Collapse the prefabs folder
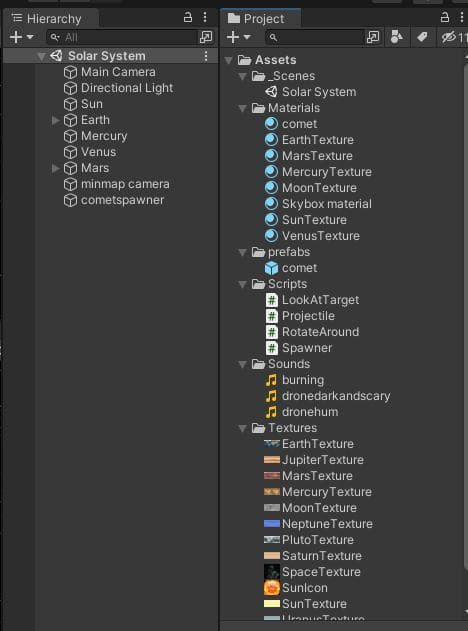The height and width of the screenshot is (631, 468). click(242, 252)
